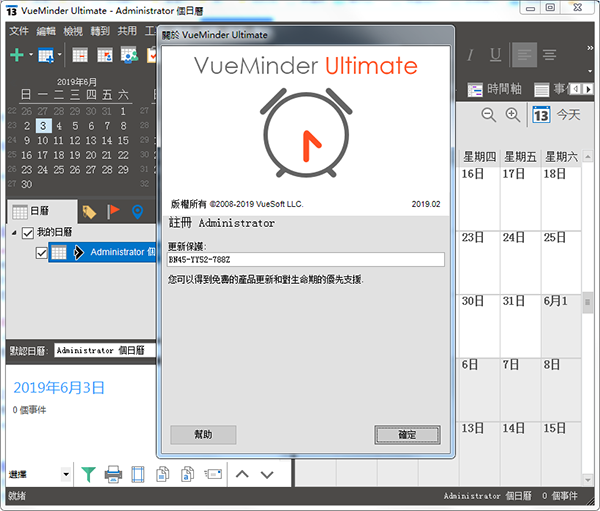Click the calendar scrollbar down arrow

point(588,480)
